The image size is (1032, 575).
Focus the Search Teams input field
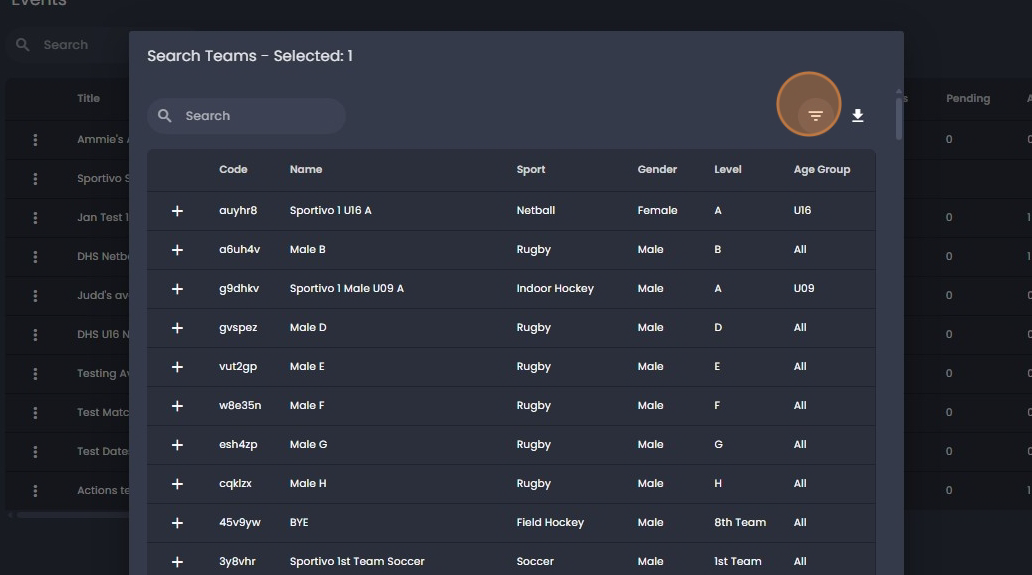pyautogui.click(x=246, y=116)
